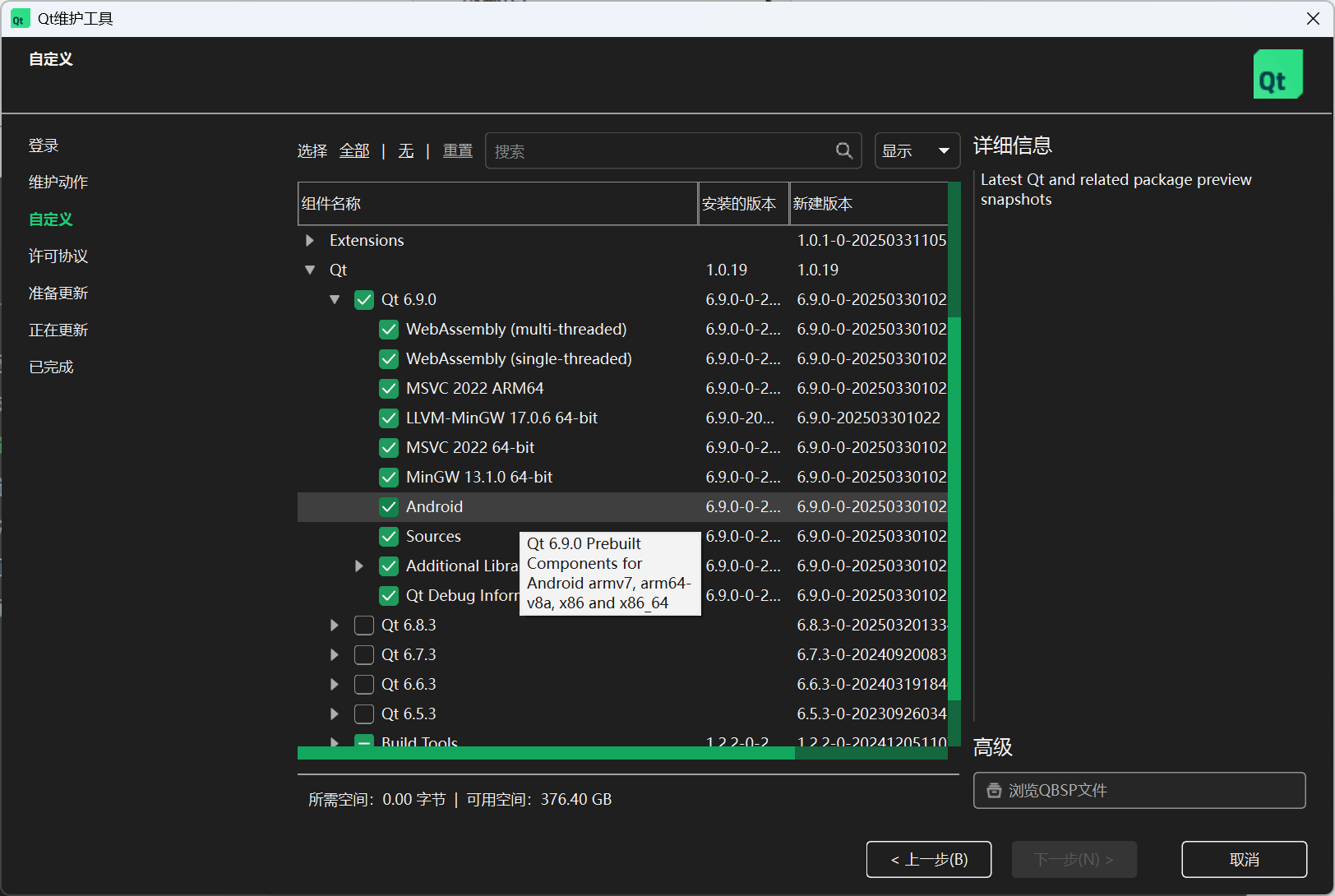Viewport: 1335px width, 896px height.
Task: Uncheck MinGW 13.1.0 64-bit checkbox
Action: tap(389, 477)
